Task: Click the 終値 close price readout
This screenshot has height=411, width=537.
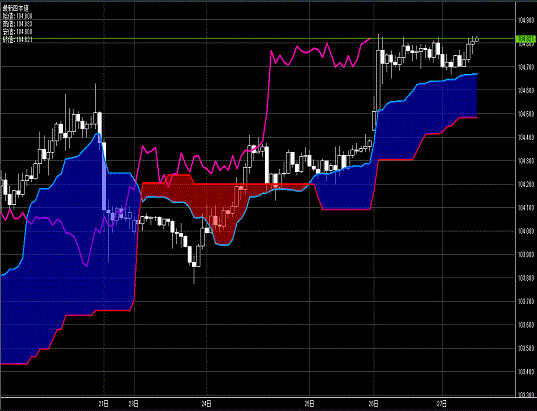Action: click(x=17, y=40)
